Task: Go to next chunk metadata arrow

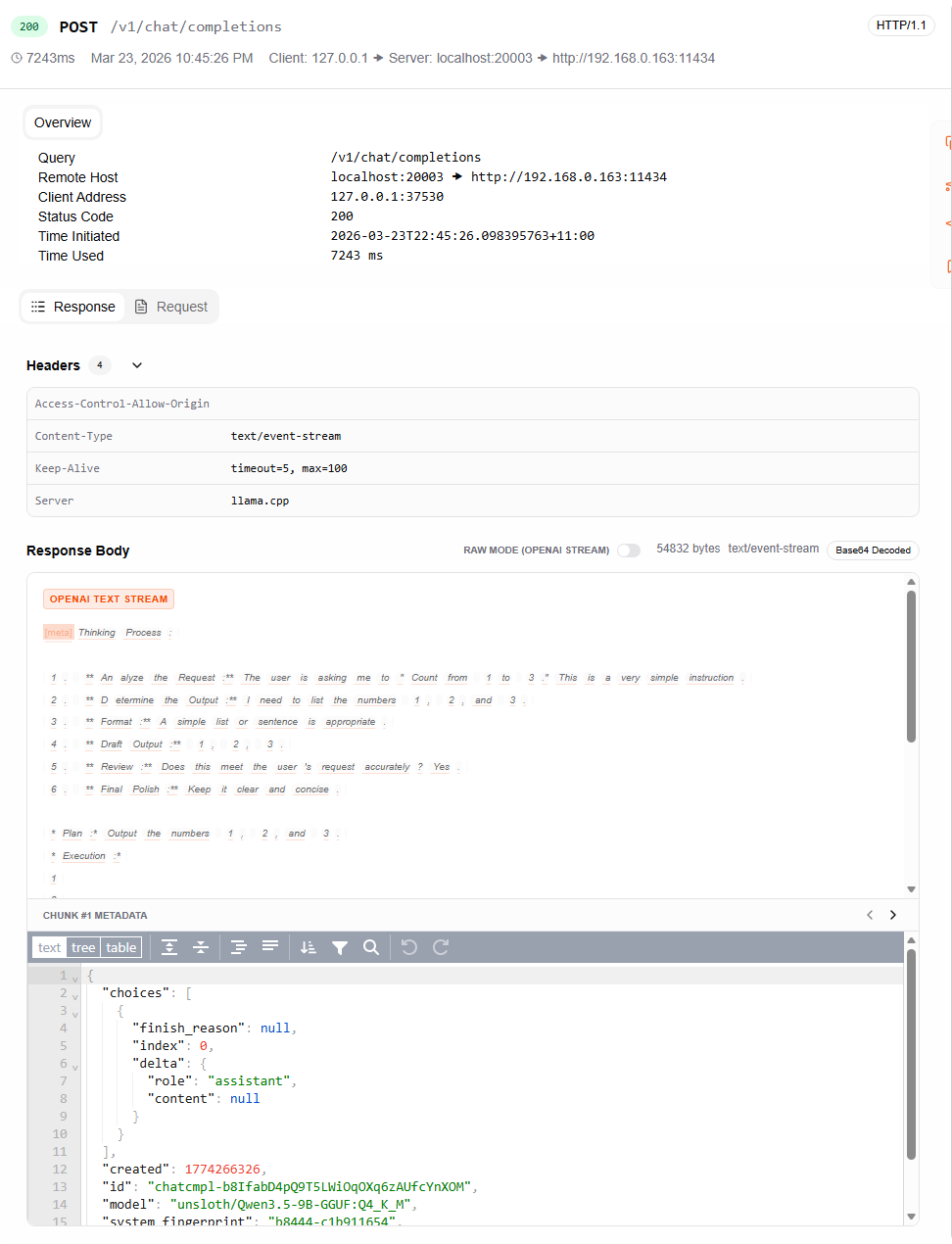Action: [892, 915]
